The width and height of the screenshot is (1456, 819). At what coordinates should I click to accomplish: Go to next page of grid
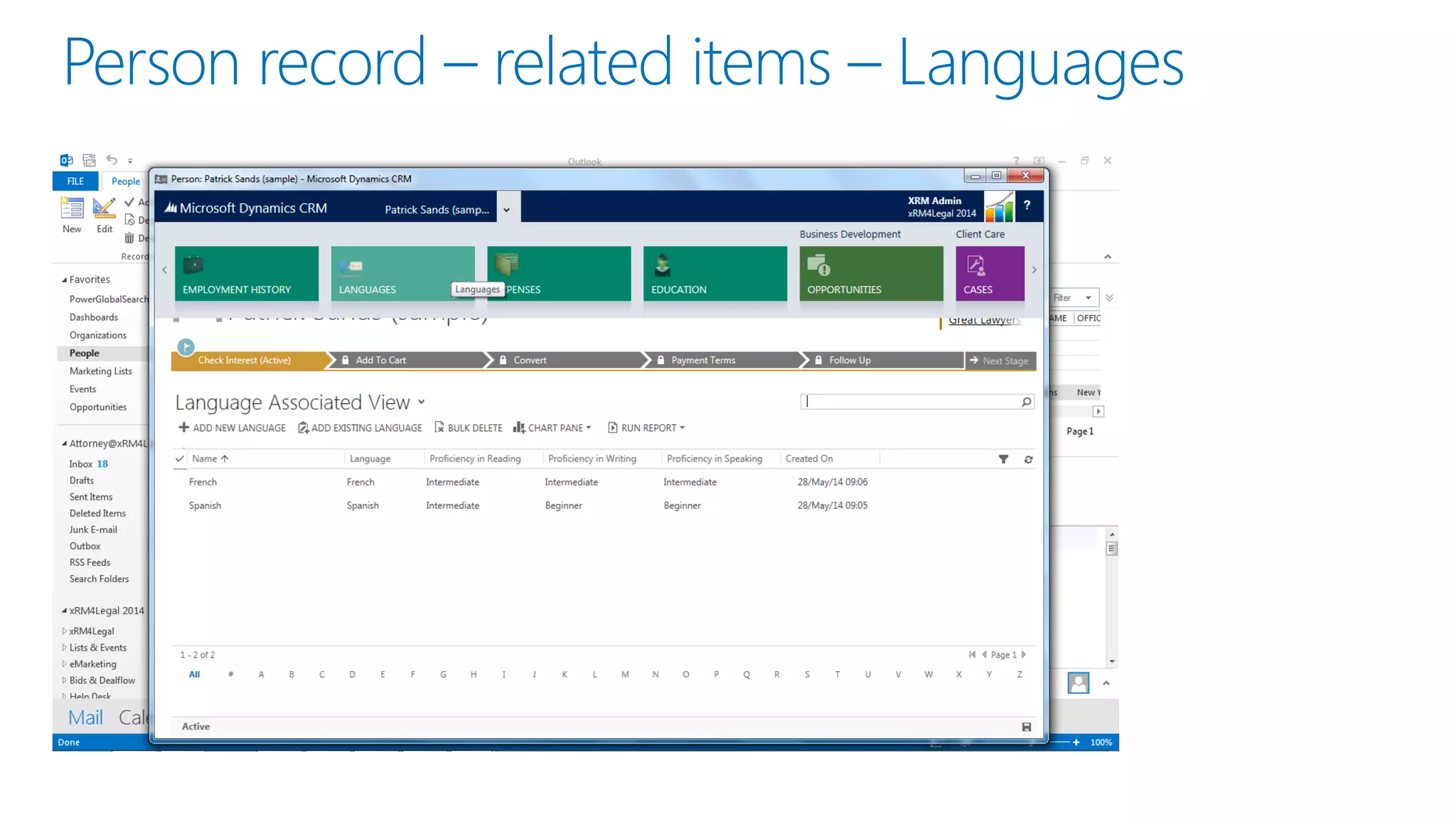[1024, 655]
